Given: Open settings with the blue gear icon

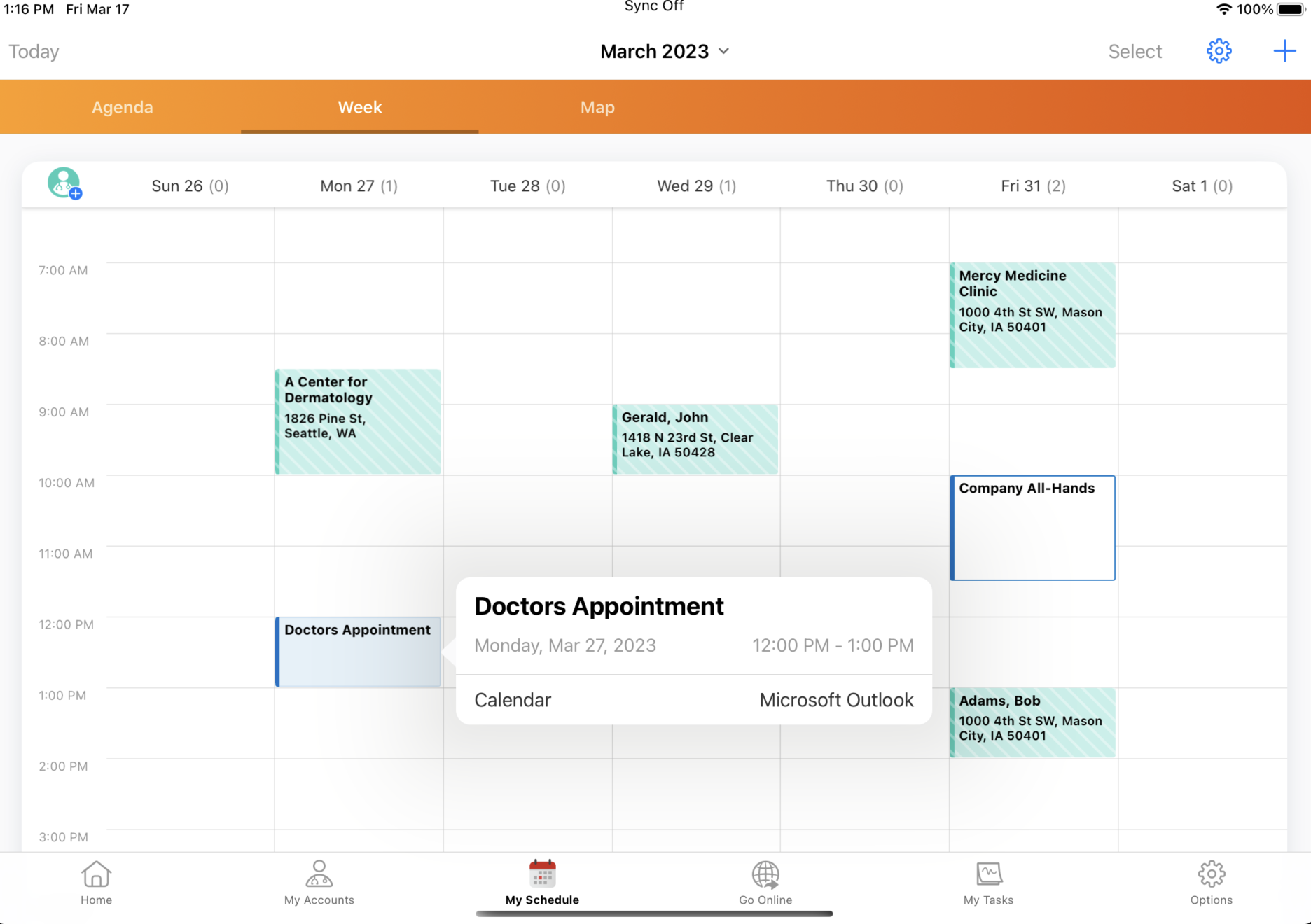Looking at the screenshot, I should [1219, 50].
